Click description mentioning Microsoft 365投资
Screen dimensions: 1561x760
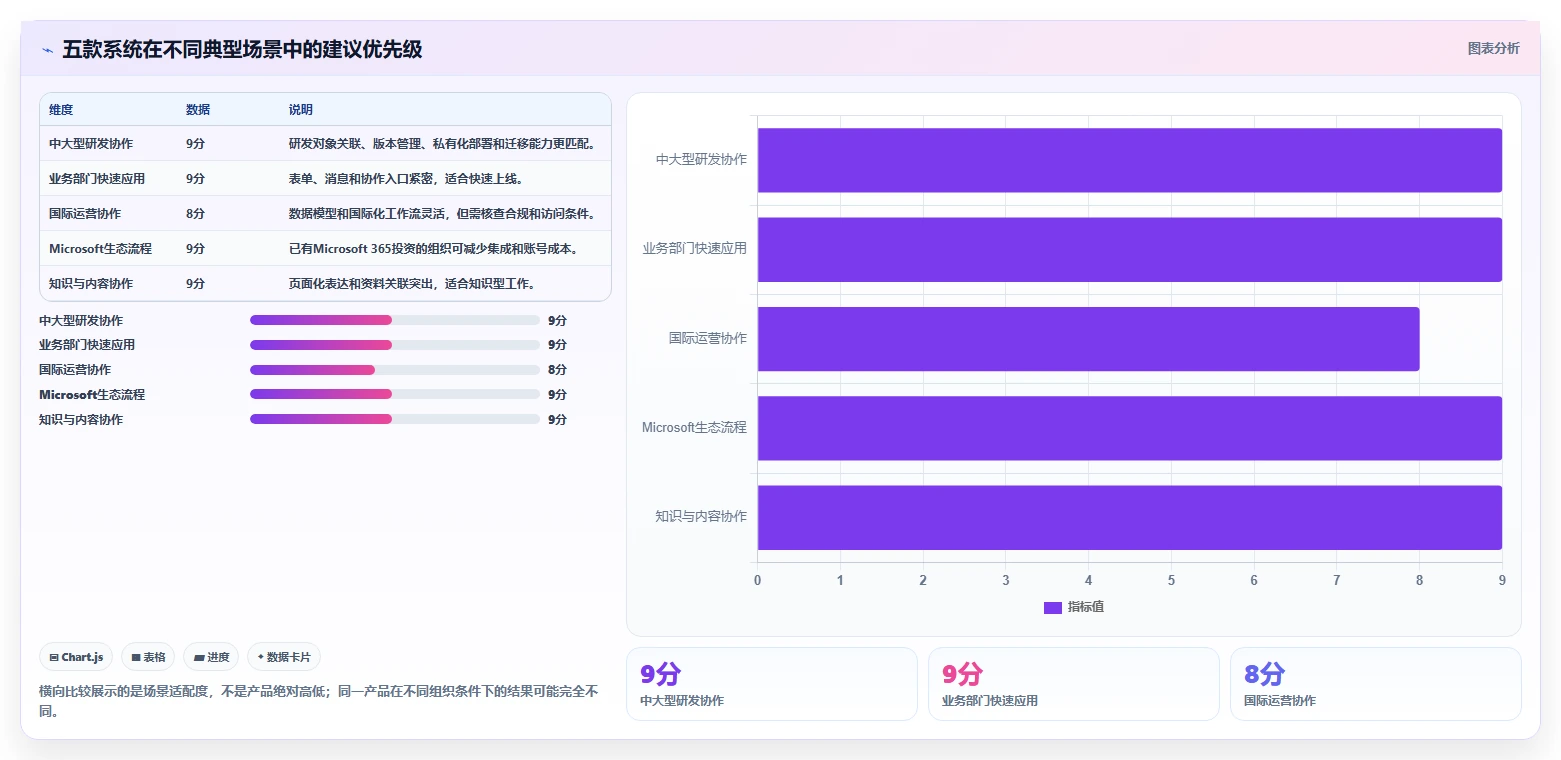(433, 249)
